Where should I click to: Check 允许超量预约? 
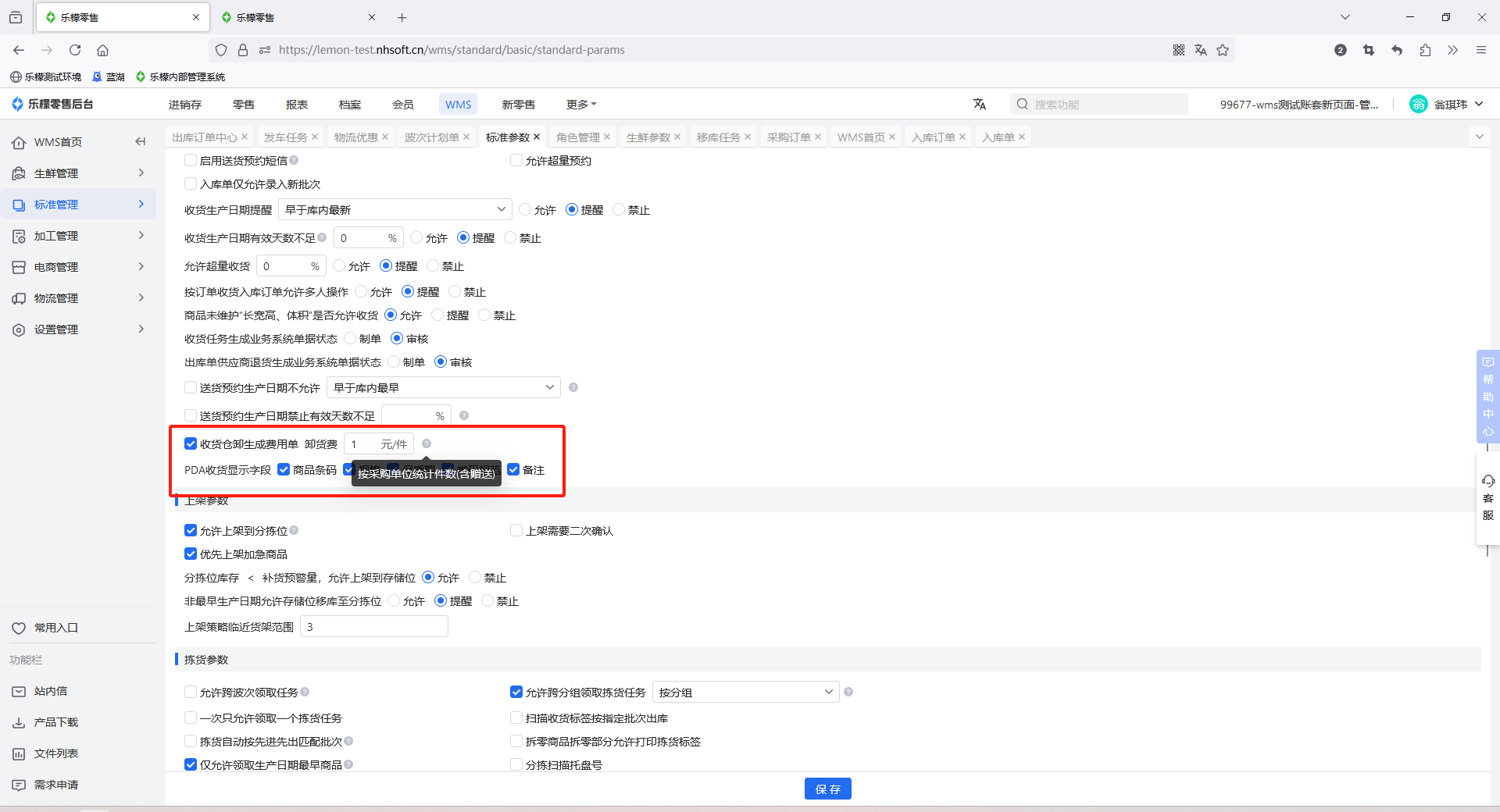[516, 160]
